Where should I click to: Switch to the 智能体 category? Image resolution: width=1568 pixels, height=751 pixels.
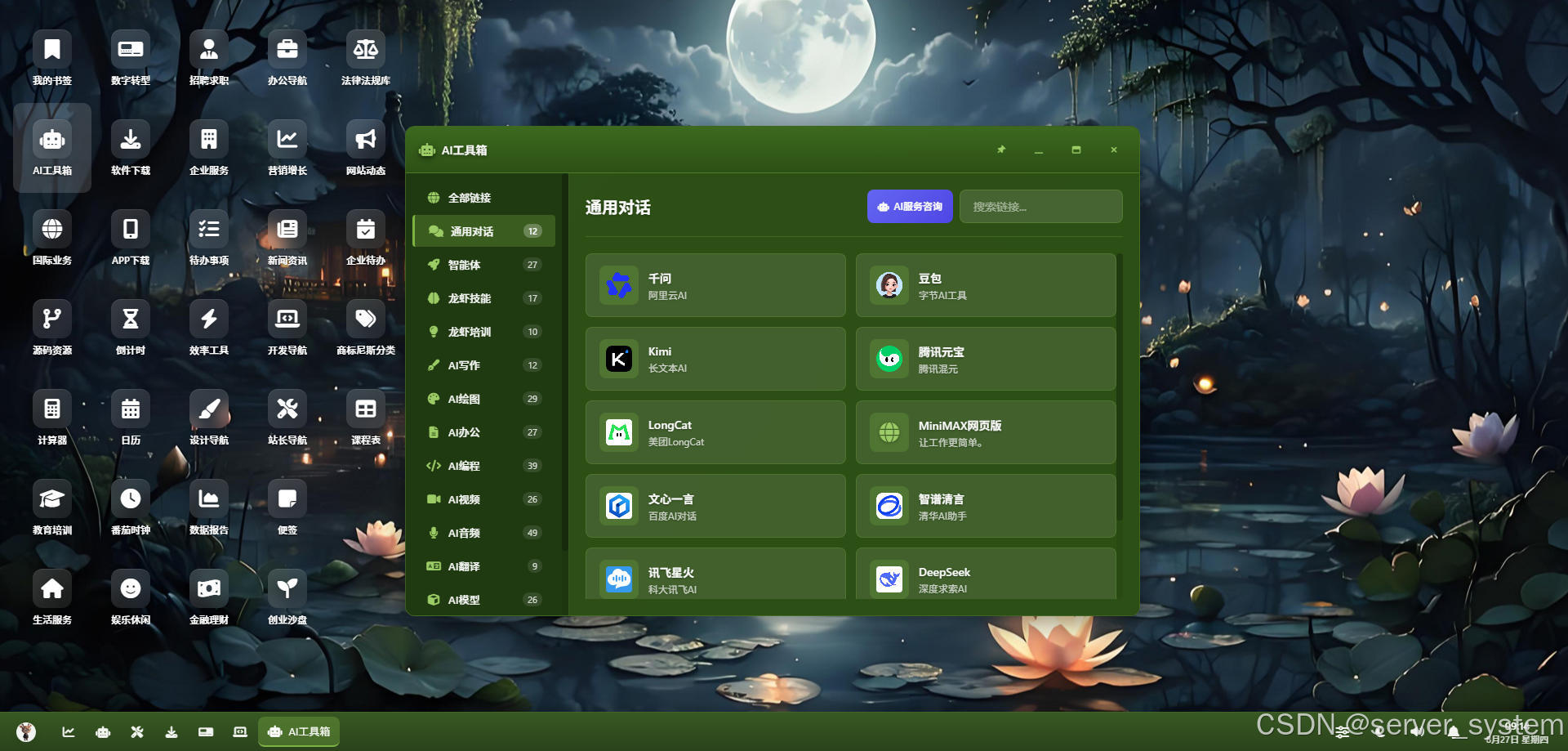click(x=483, y=265)
